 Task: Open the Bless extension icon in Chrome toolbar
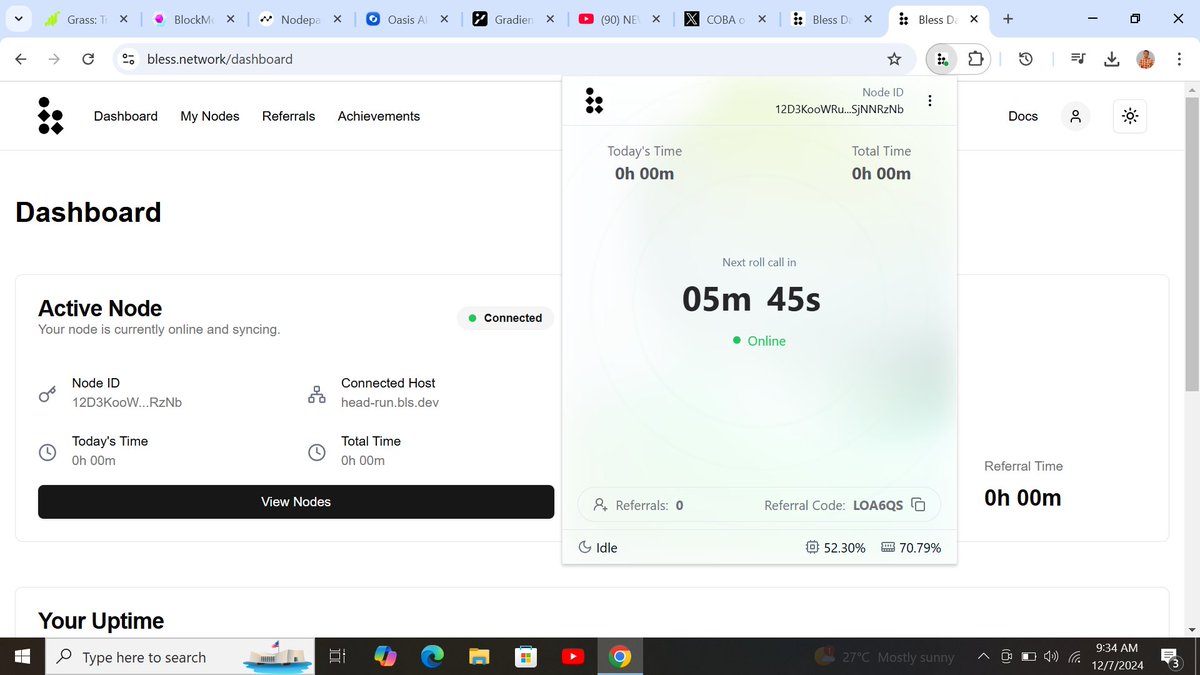[x=941, y=59]
